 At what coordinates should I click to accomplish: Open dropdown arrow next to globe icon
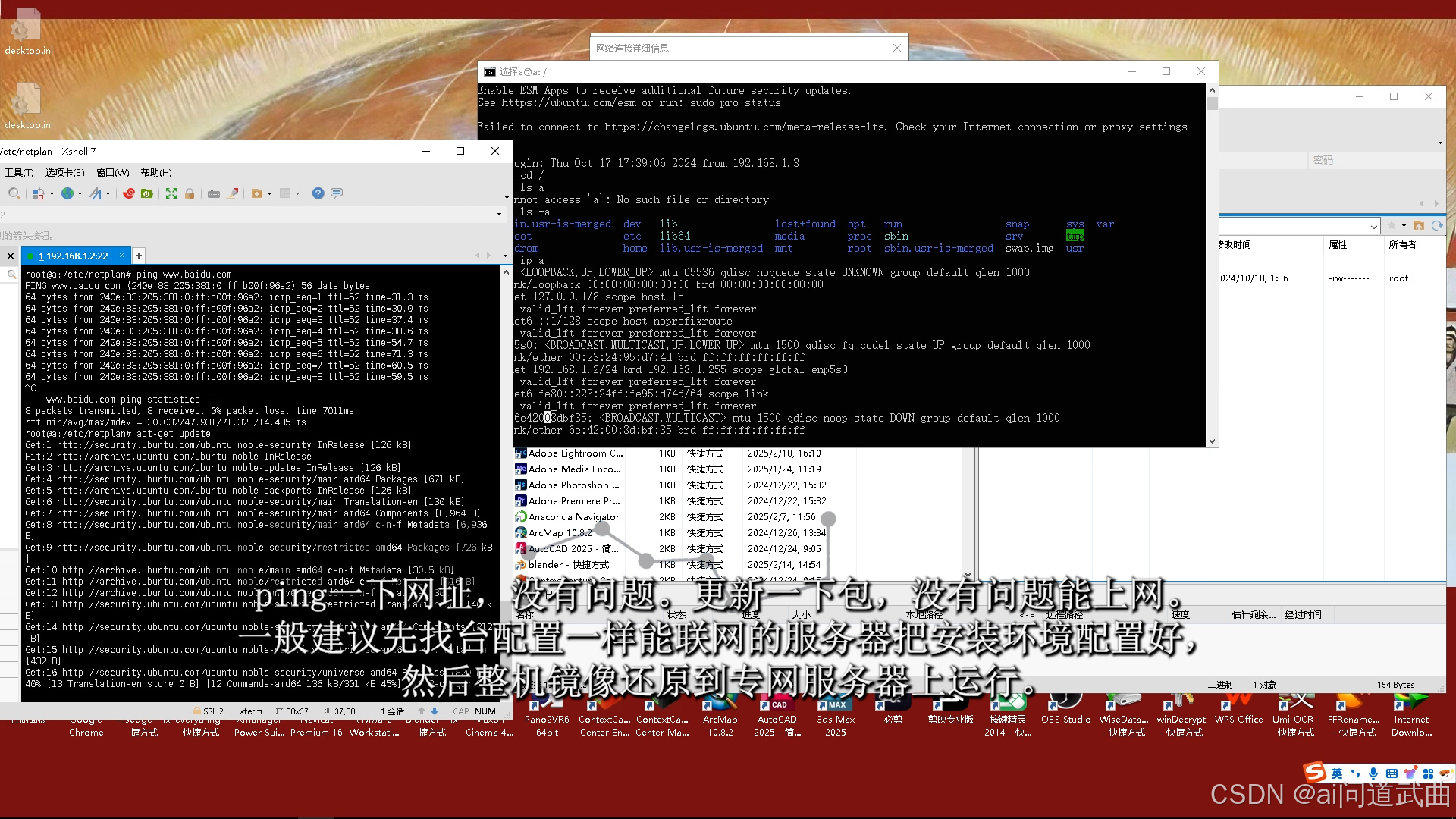[80, 194]
